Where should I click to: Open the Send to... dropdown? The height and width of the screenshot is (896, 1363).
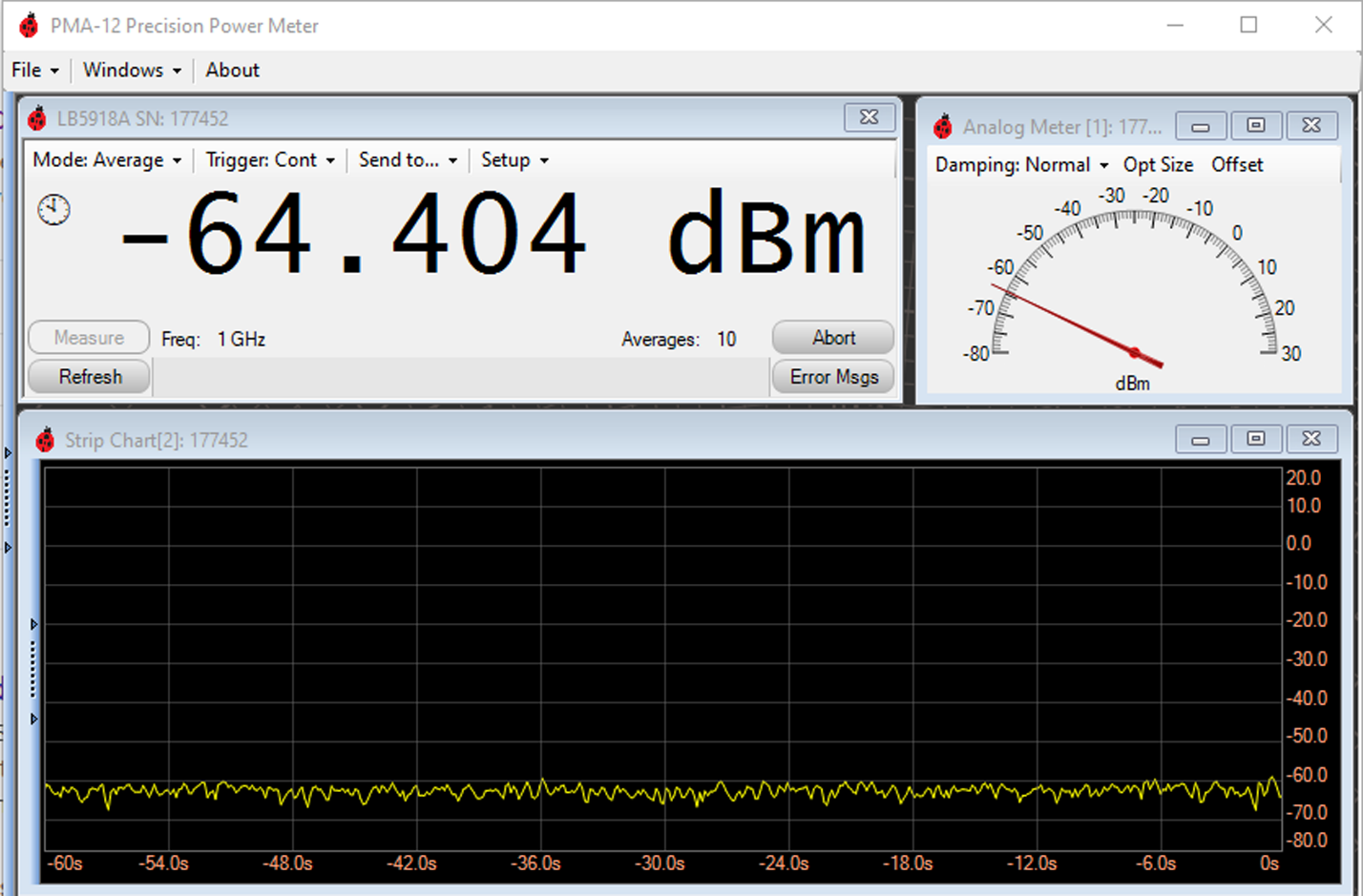[408, 159]
